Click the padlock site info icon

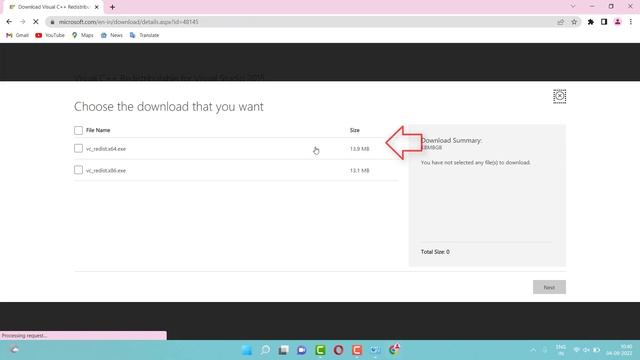(52, 22)
